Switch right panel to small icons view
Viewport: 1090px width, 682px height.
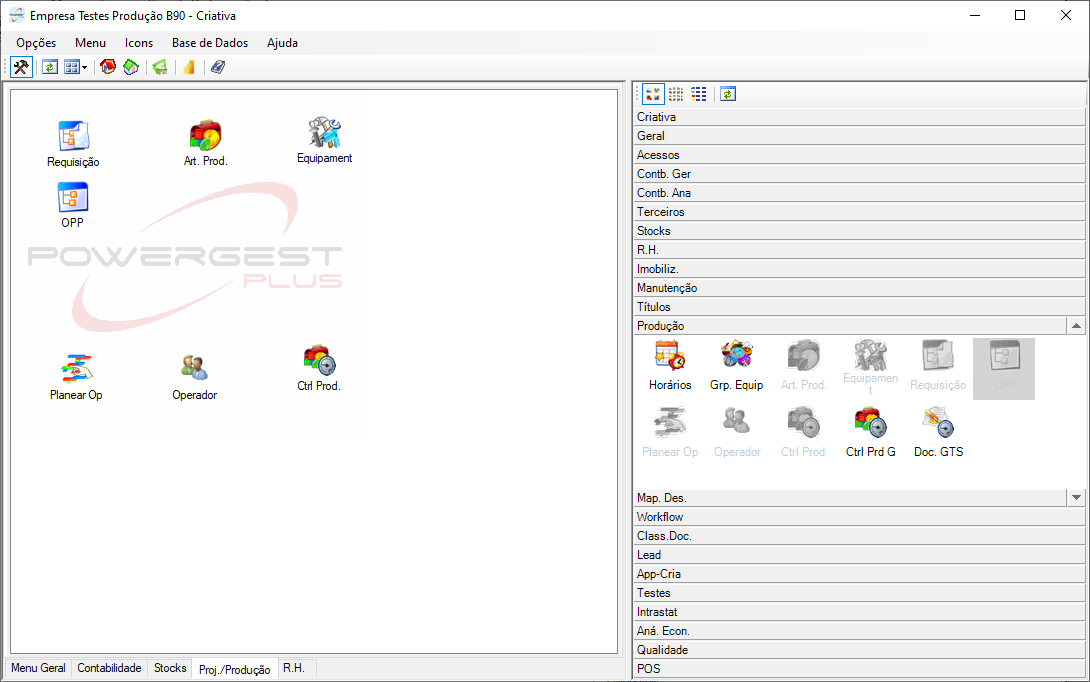click(676, 94)
